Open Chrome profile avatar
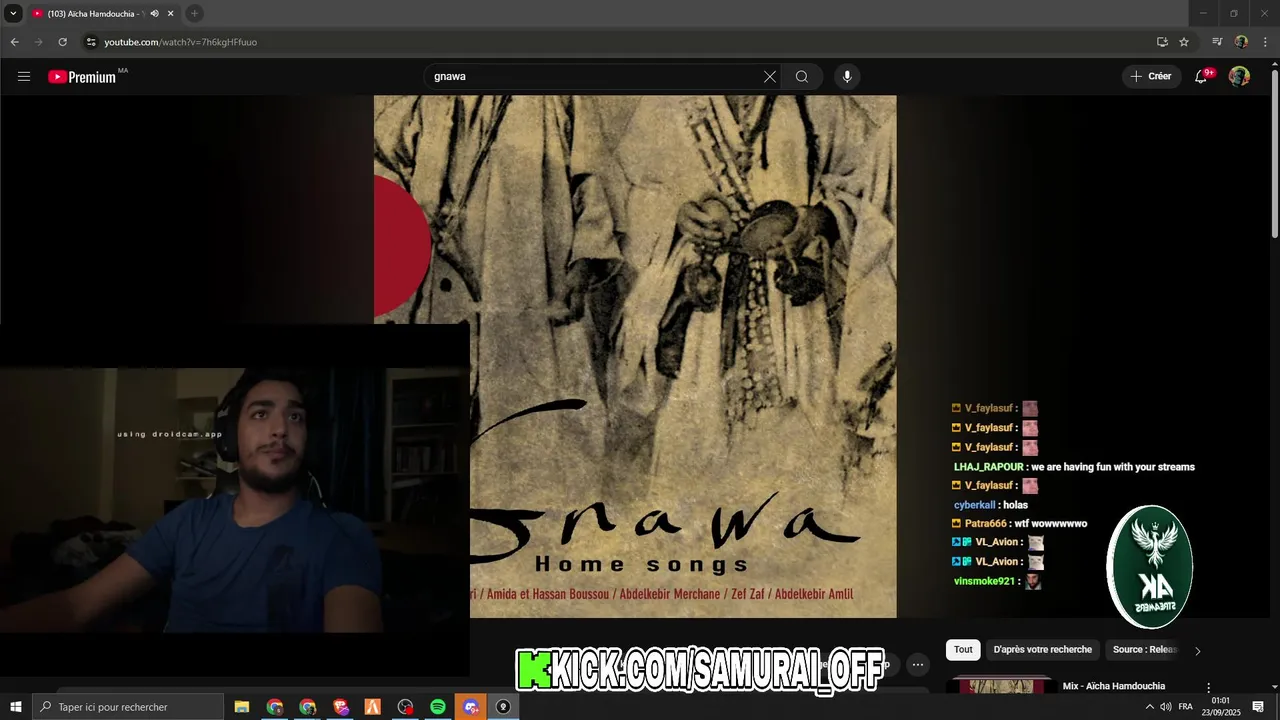The width and height of the screenshot is (1280, 720). click(x=1241, y=42)
